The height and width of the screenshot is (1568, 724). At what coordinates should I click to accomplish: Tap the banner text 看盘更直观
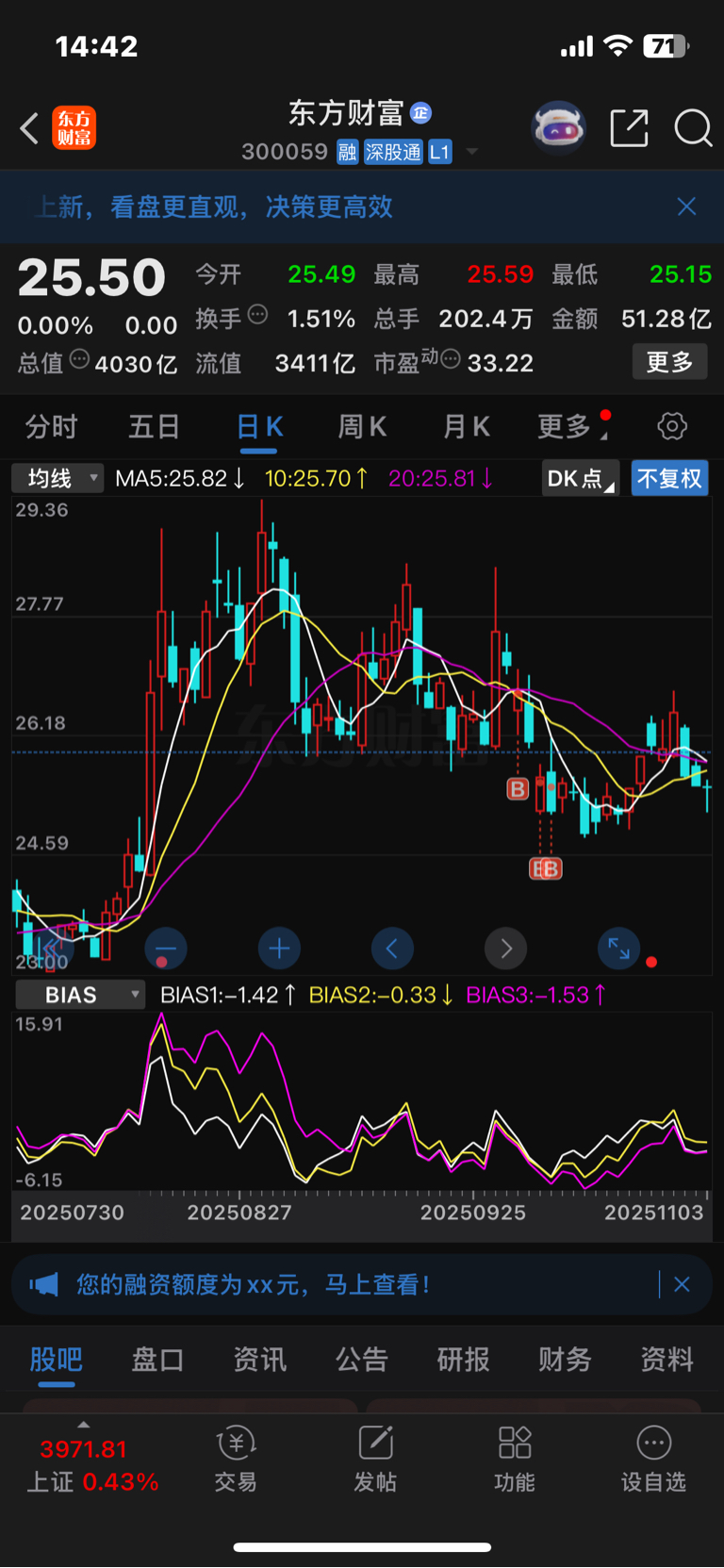[173, 206]
